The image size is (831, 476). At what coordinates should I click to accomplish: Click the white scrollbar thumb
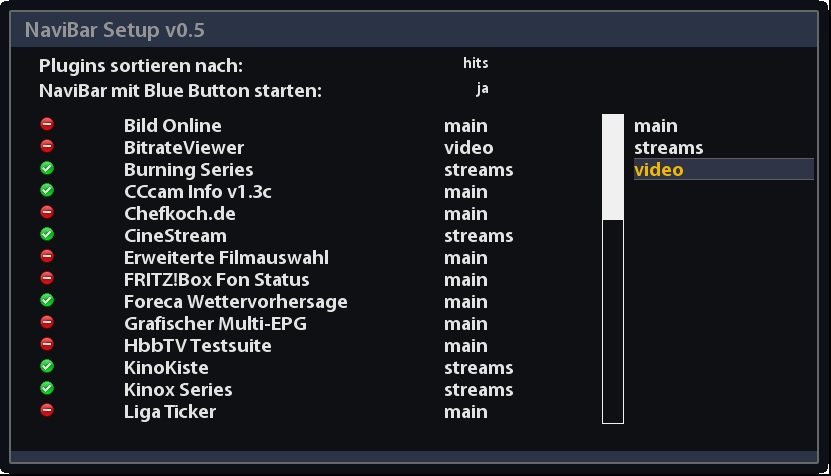pyautogui.click(x=612, y=167)
